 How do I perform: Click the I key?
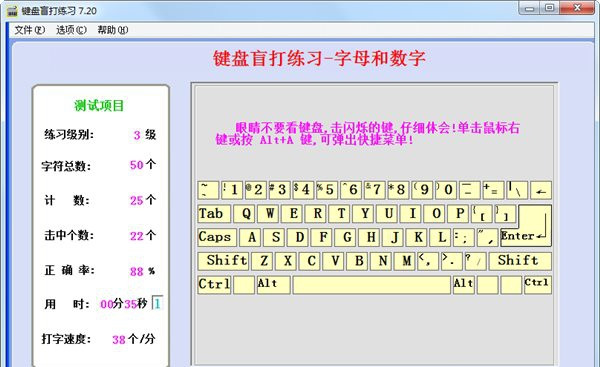click(x=412, y=214)
